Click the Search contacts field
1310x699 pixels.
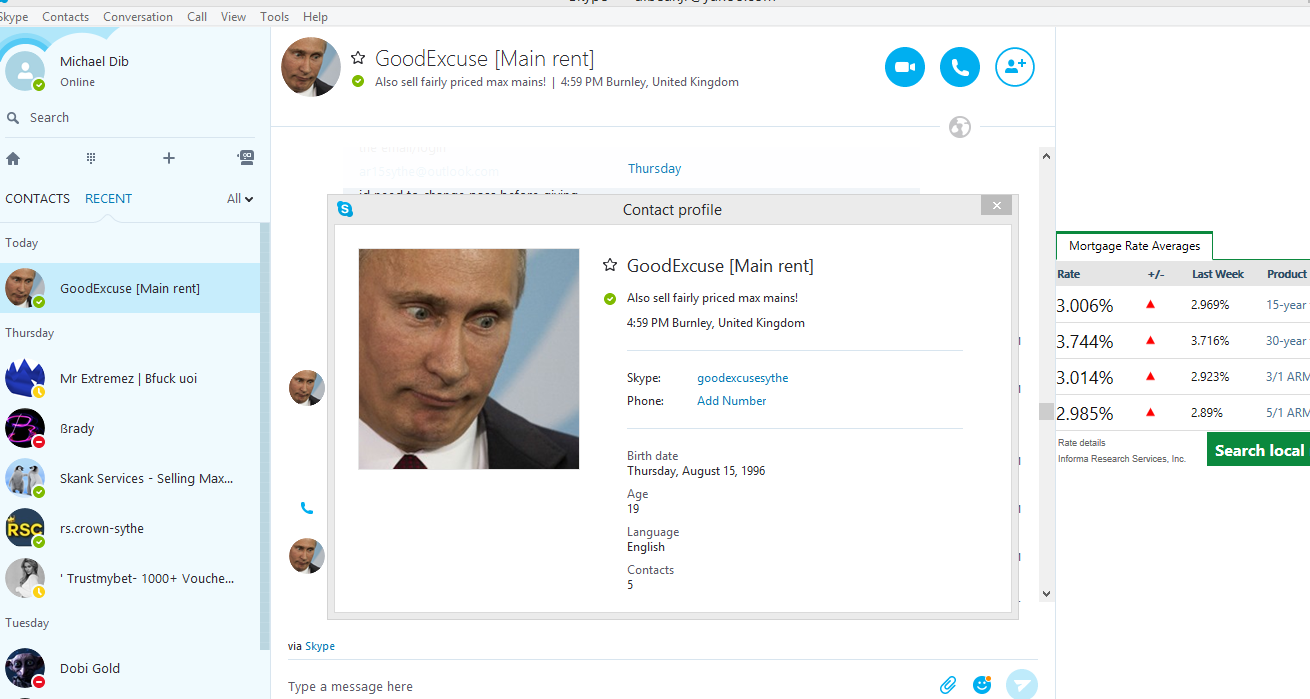click(x=130, y=118)
